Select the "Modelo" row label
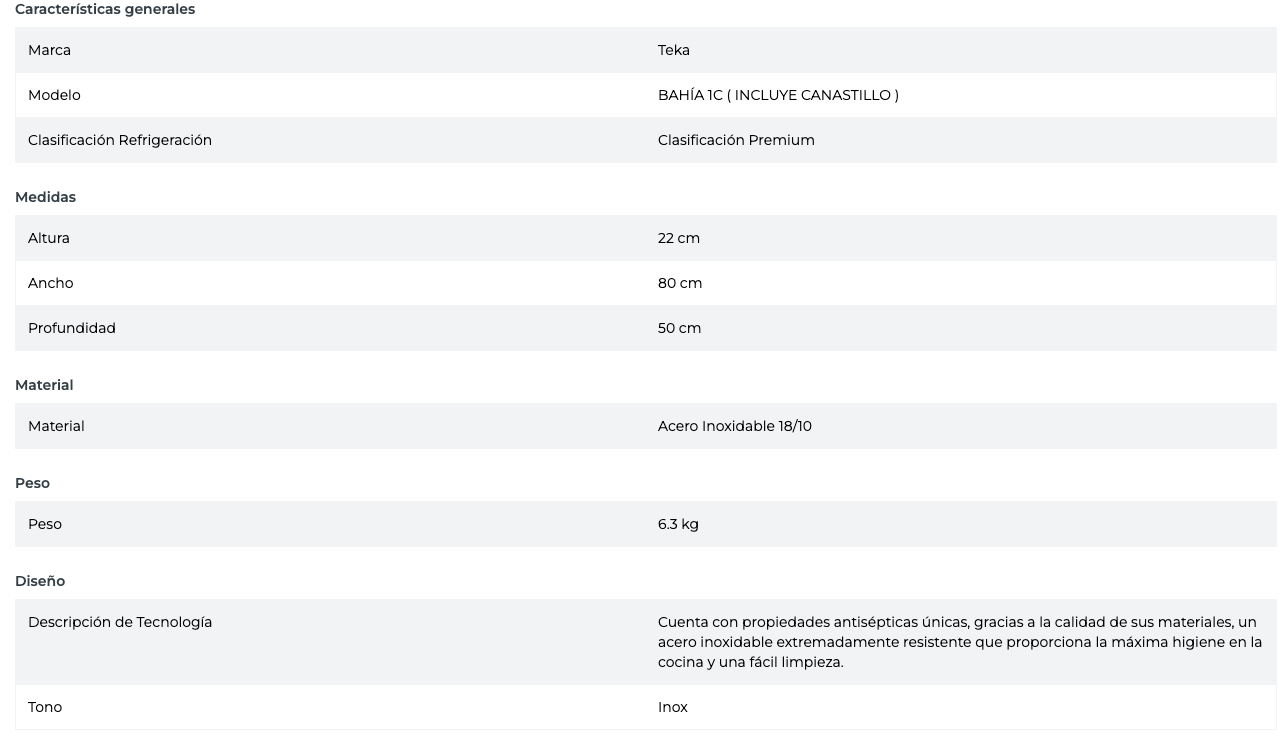The image size is (1287, 742). pos(54,95)
